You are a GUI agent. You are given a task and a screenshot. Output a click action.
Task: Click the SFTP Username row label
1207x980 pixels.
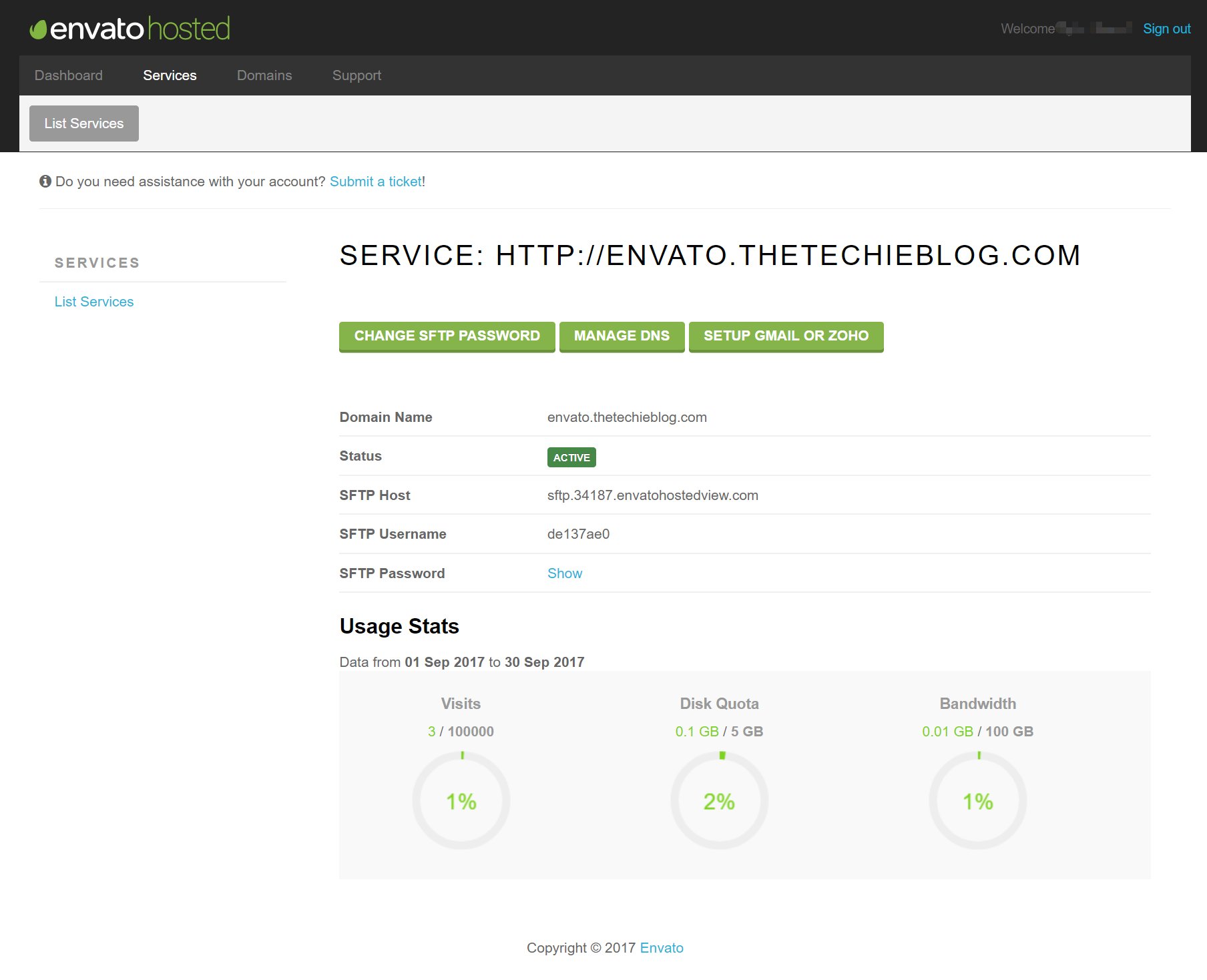[393, 534]
